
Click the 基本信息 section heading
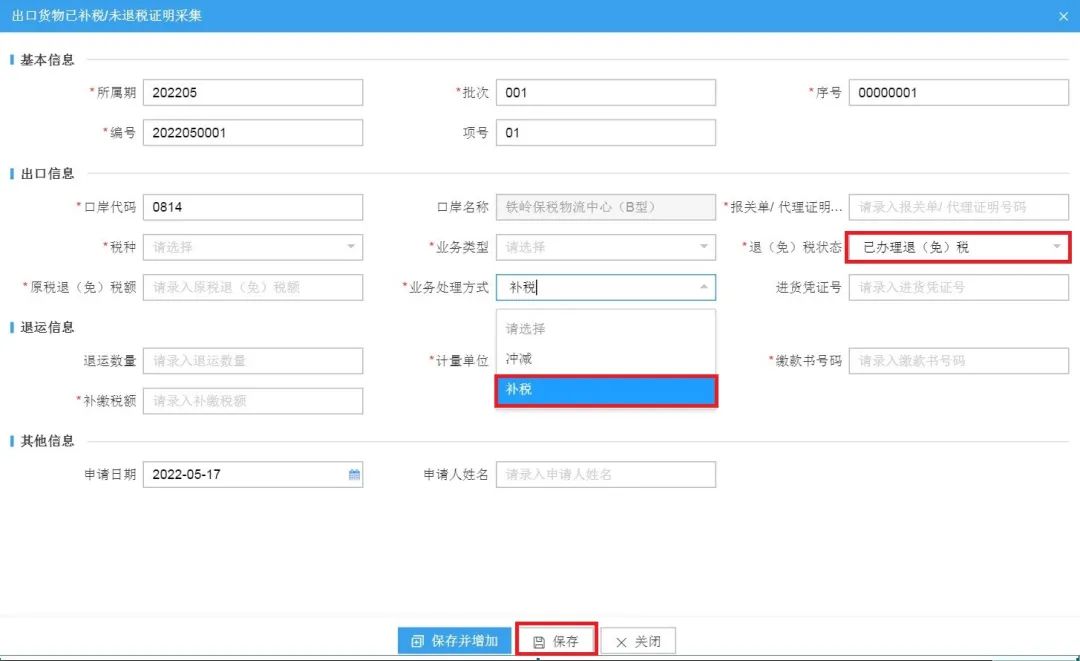tap(47, 60)
